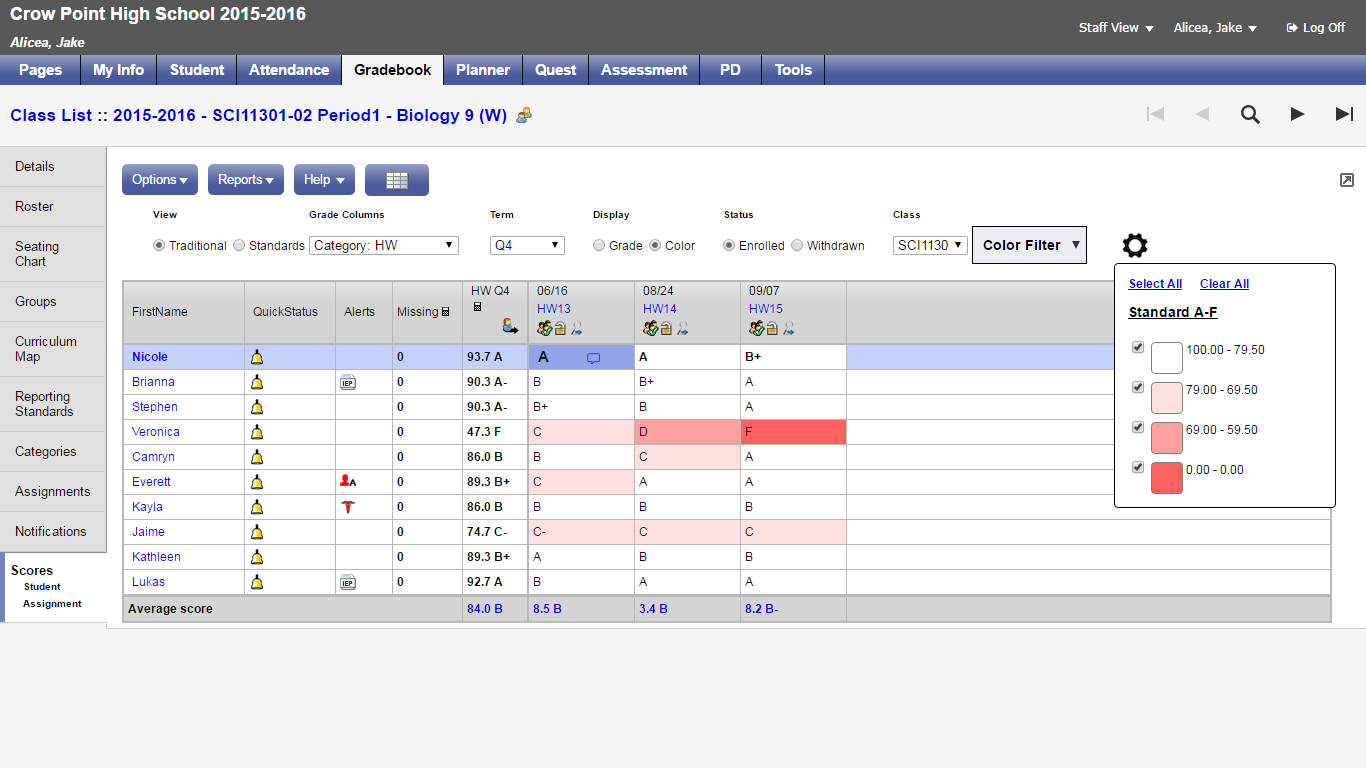Switch to the Assessment tab
This screenshot has width=1366, height=768.
644,70
